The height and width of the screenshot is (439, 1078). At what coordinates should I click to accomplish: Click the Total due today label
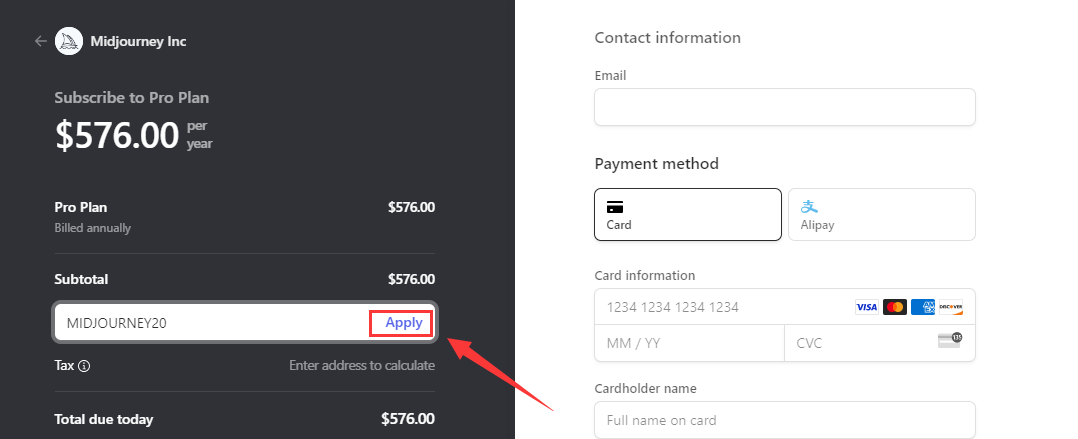[104, 419]
